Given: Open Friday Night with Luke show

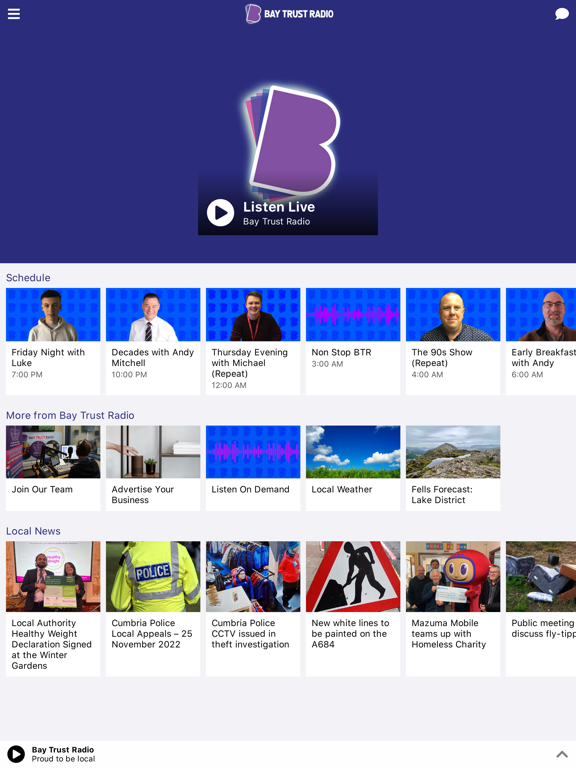Looking at the screenshot, I should pyautogui.click(x=53, y=341).
